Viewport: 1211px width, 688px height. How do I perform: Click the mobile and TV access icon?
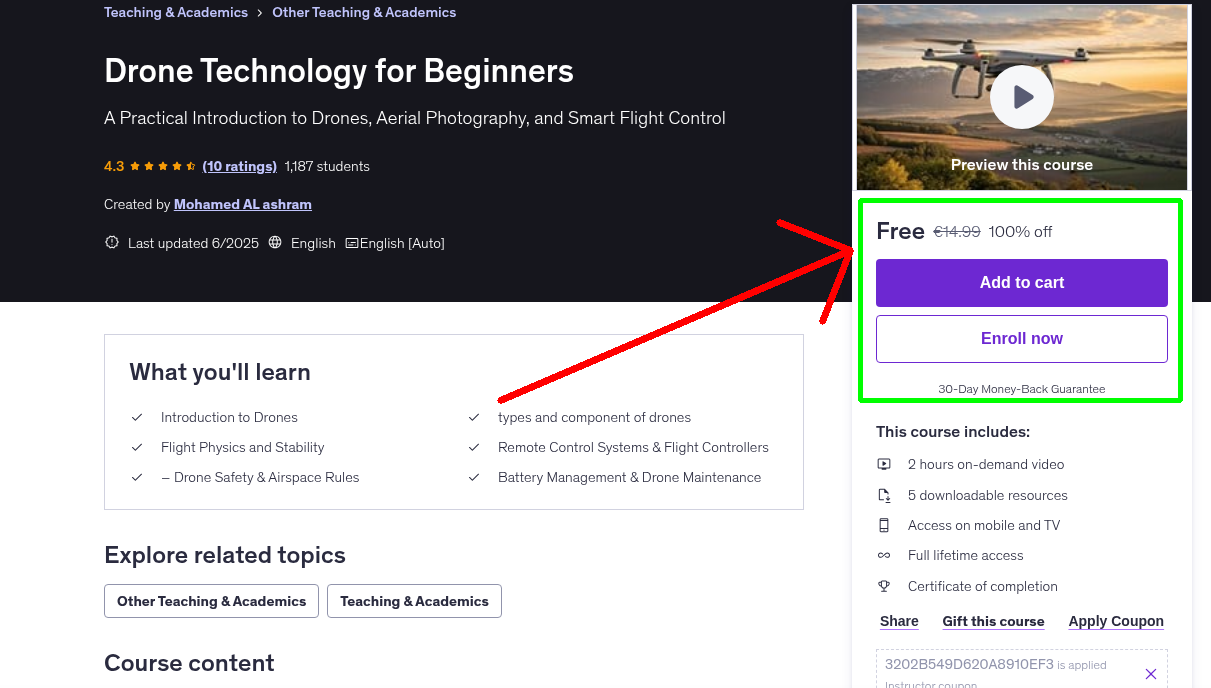coord(884,525)
